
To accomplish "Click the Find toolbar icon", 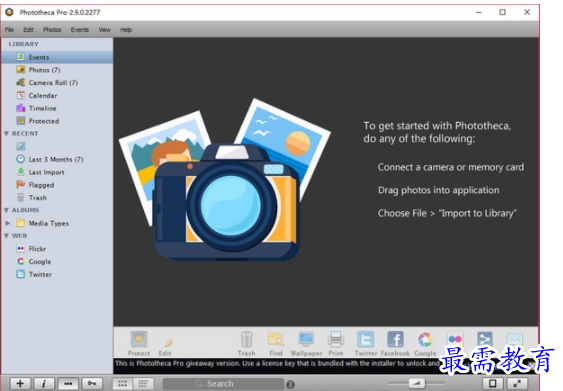I will (276, 344).
